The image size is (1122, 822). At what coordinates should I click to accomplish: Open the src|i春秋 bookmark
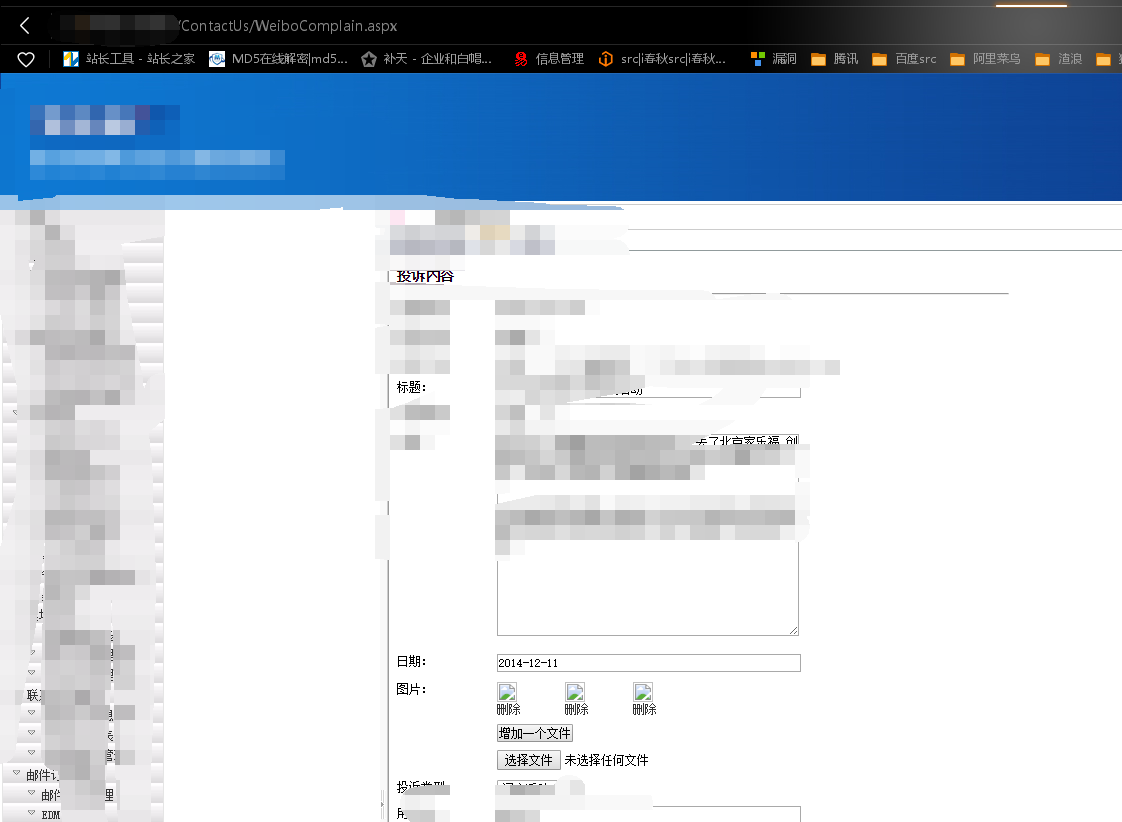tap(662, 59)
